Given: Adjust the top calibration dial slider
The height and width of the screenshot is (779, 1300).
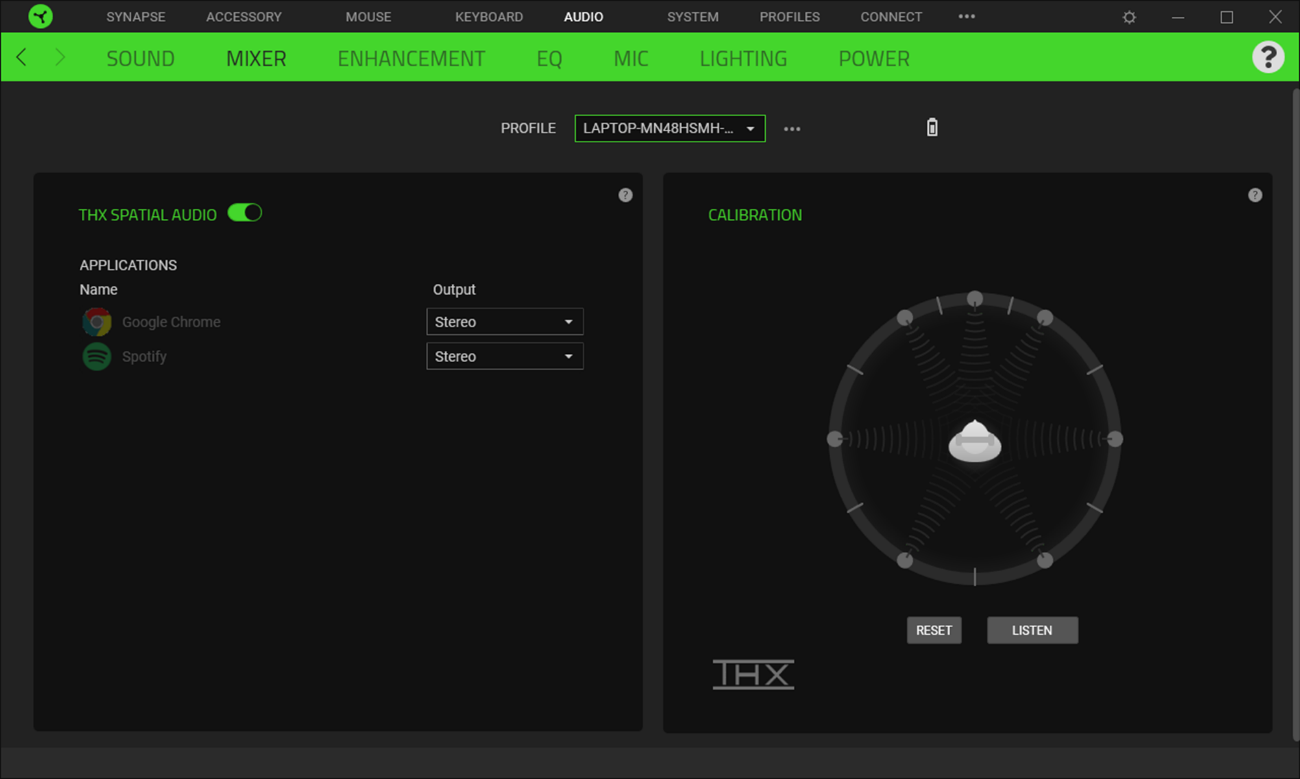Looking at the screenshot, I should tap(975, 298).
